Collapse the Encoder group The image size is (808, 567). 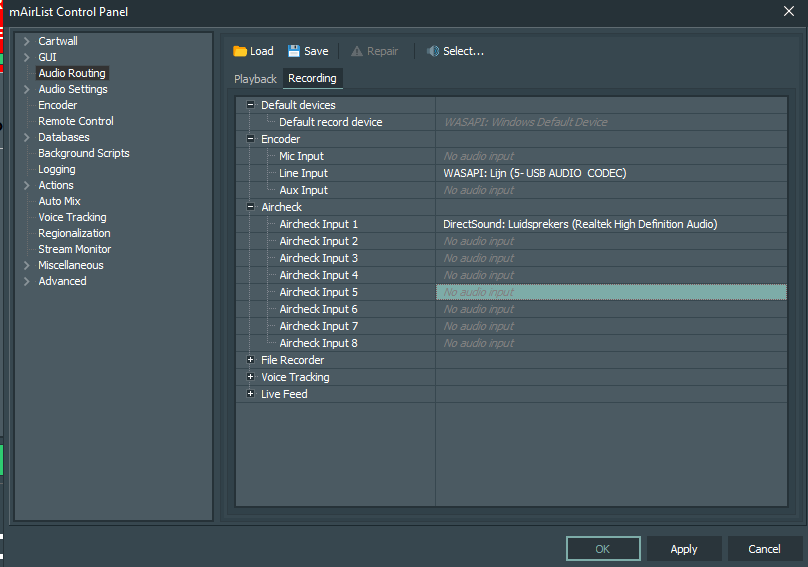tap(250, 139)
